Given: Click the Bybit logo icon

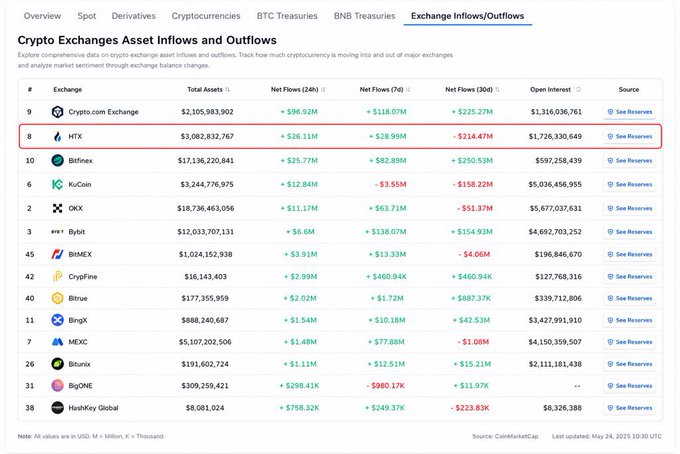Looking at the screenshot, I should 57,232.
